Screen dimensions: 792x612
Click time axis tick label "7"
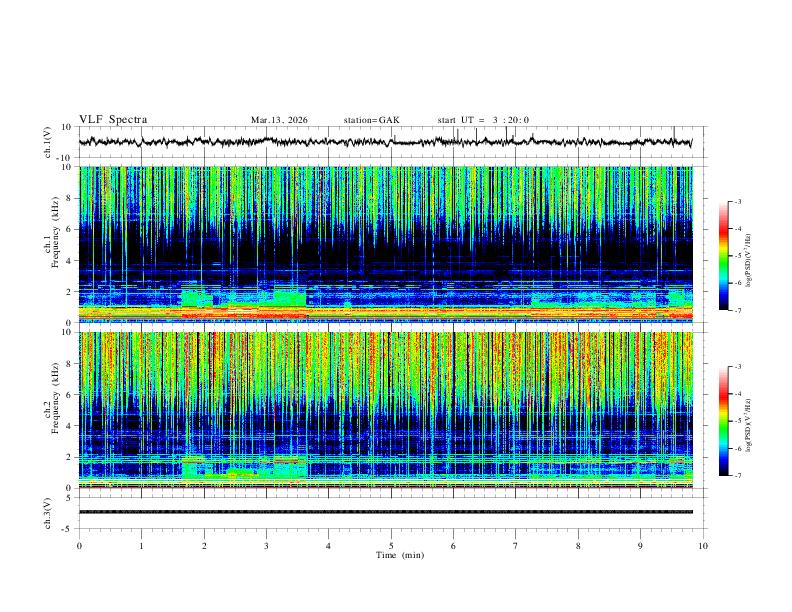[516, 546]
